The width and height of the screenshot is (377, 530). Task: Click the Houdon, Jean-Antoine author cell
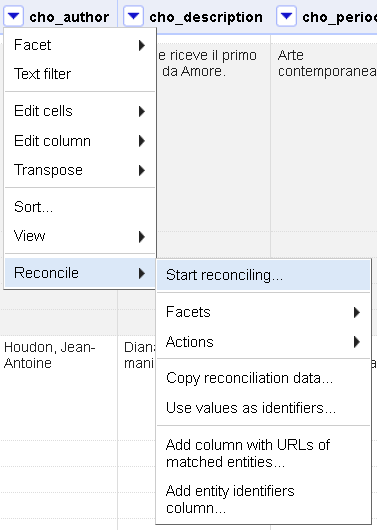(50, 355)
